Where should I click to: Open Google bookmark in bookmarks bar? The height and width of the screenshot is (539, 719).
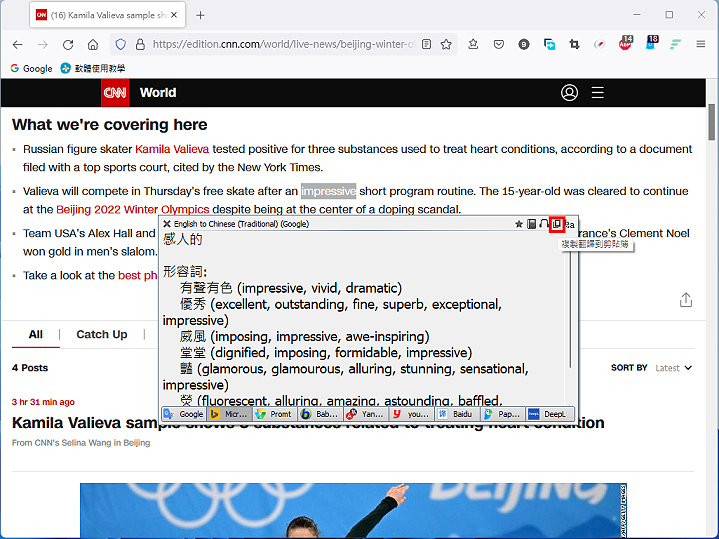[31, 68]
